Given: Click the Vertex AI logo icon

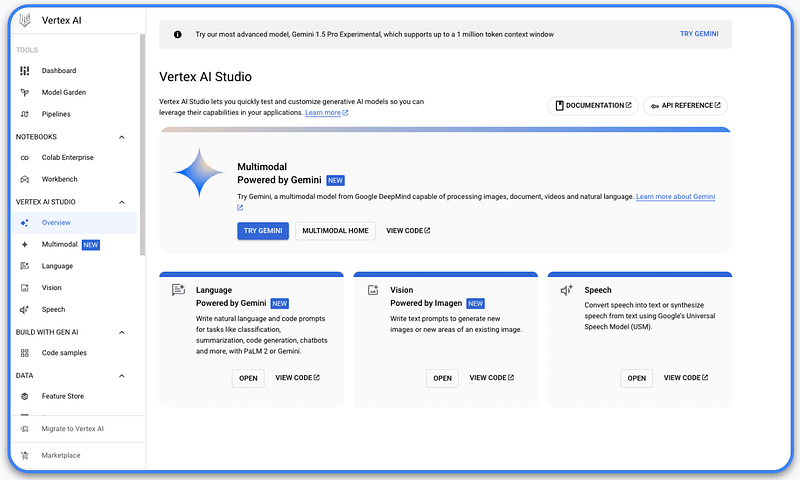Looking at the screenshot, I should coord(24,20).
